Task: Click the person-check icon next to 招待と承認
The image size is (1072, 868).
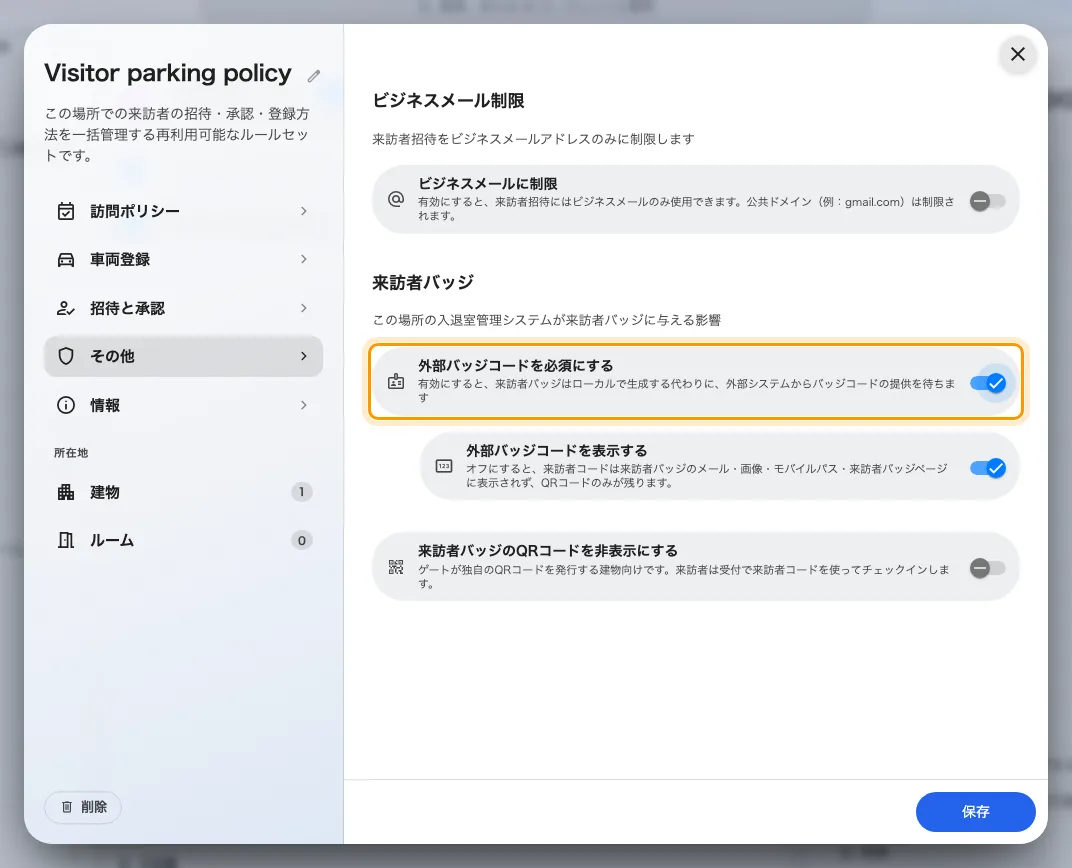Action: point(66,308)
